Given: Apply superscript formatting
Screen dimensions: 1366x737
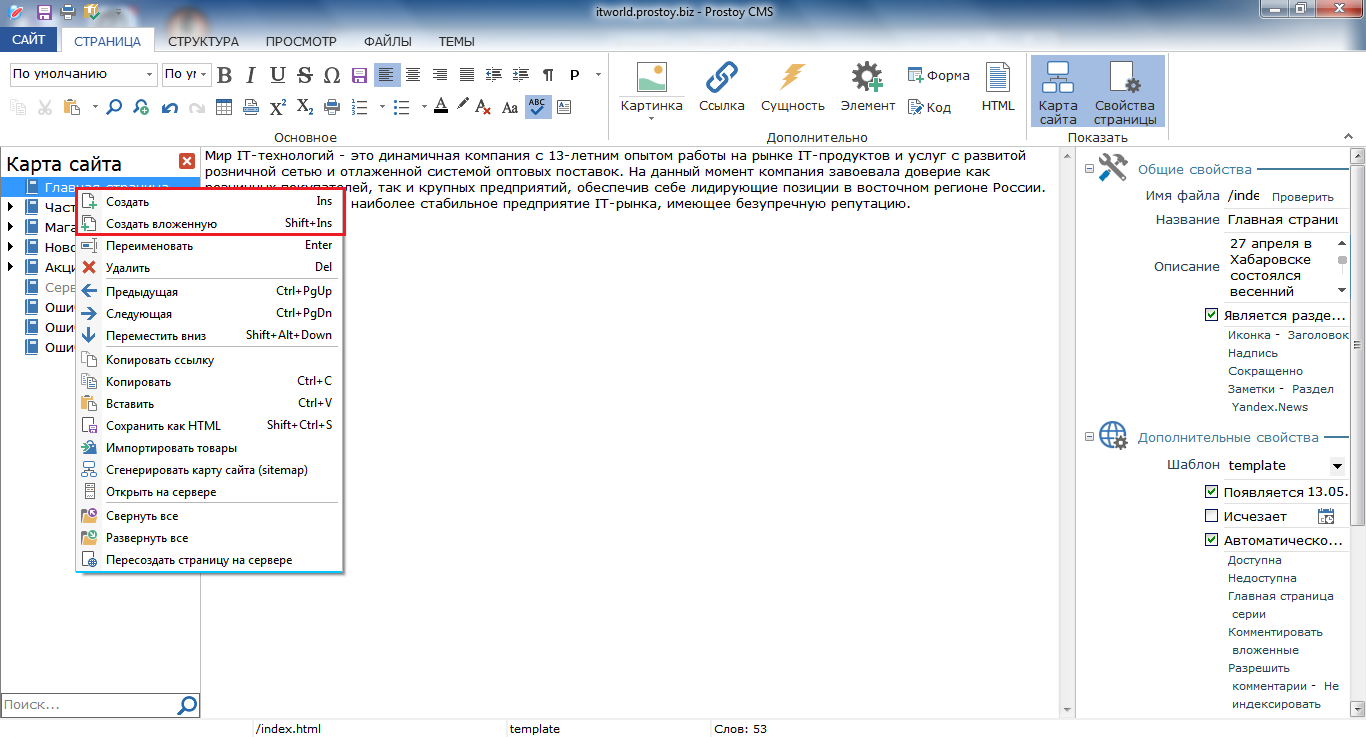Looking at the screenshot, I should click(x=278, y=107).
